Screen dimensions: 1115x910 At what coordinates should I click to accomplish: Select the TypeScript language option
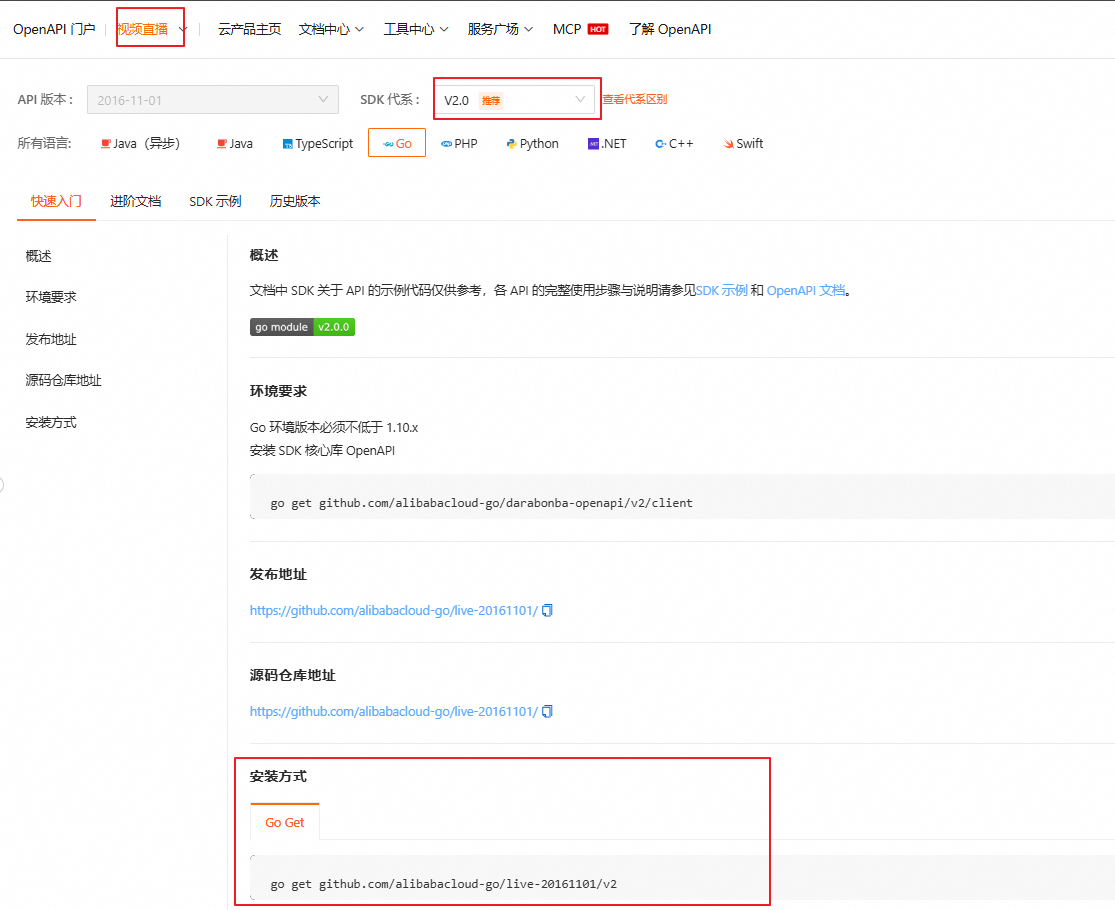click(318, 144)
